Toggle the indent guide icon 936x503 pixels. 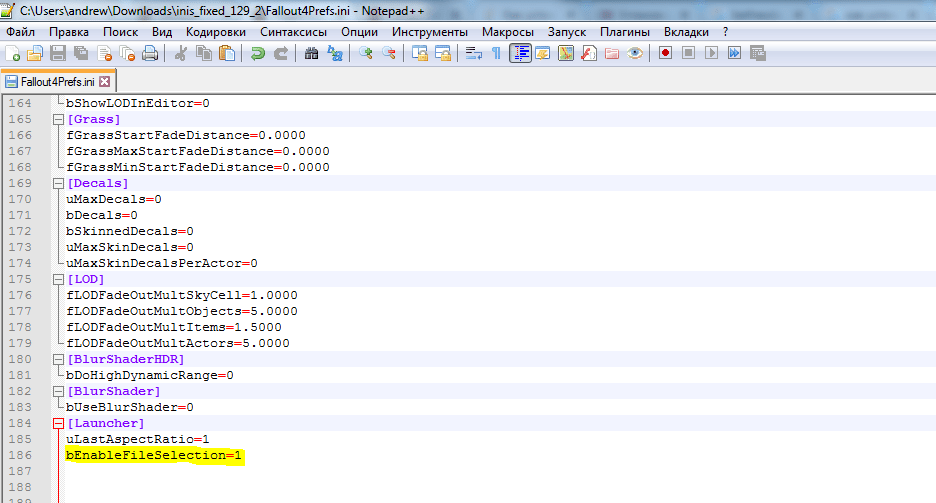[521, 54]
